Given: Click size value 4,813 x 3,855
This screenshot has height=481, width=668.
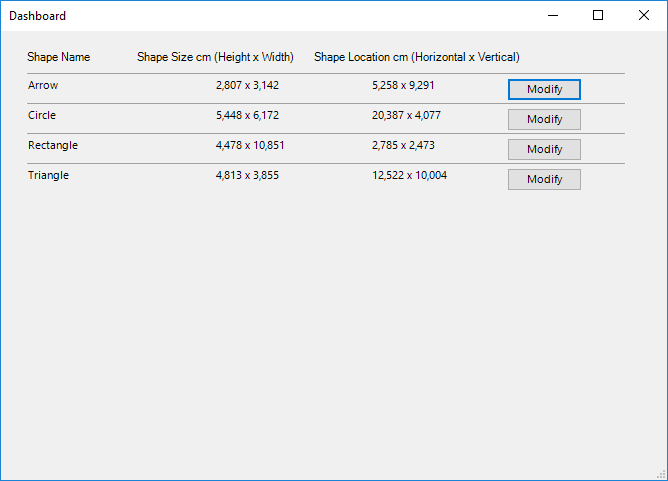Looking at the screenshot, I should pyautogui.click(x=247, y=175).
